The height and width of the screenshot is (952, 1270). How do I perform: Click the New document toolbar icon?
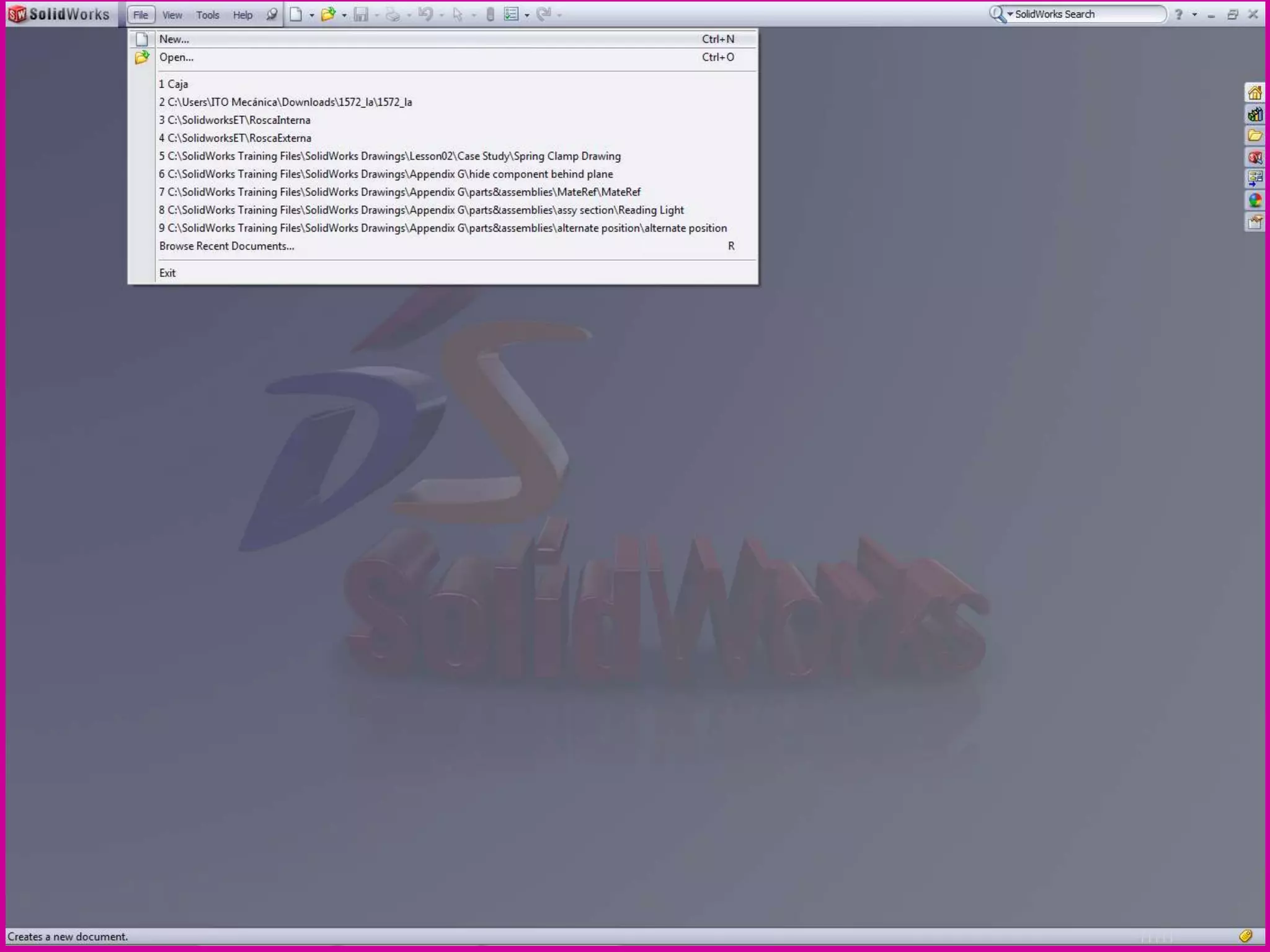(296, 14)
